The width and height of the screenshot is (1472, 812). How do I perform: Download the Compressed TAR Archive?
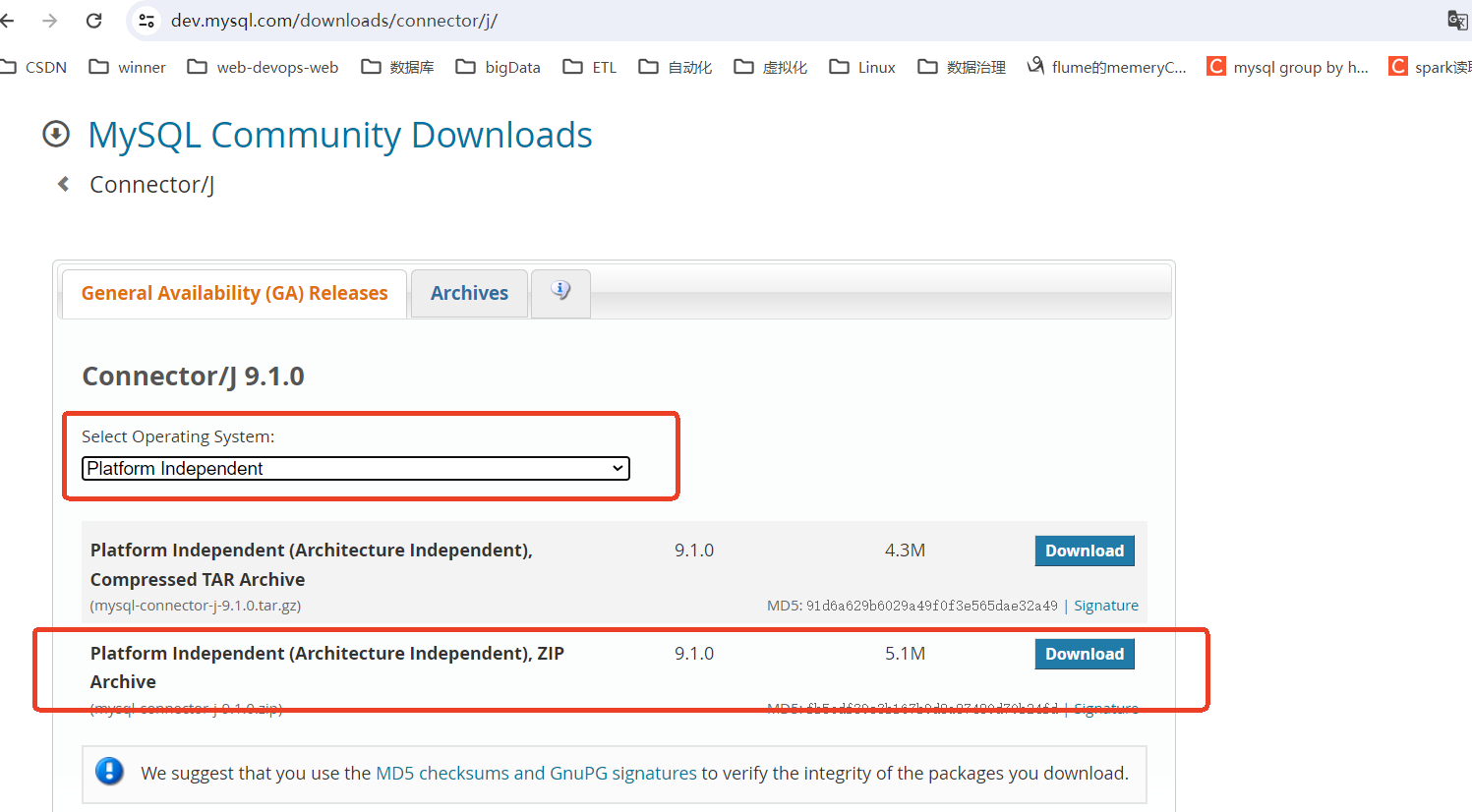[1085, 551]
